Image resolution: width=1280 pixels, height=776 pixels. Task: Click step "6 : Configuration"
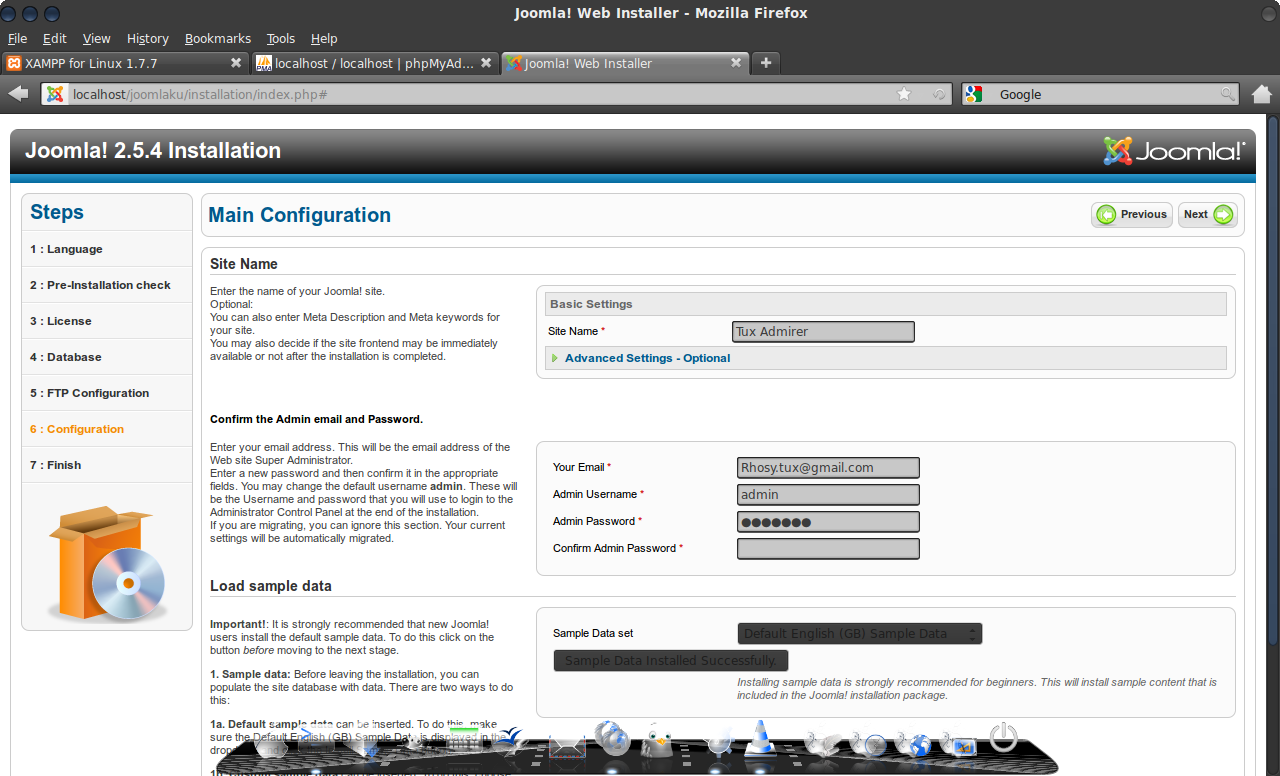pos(77,429)
